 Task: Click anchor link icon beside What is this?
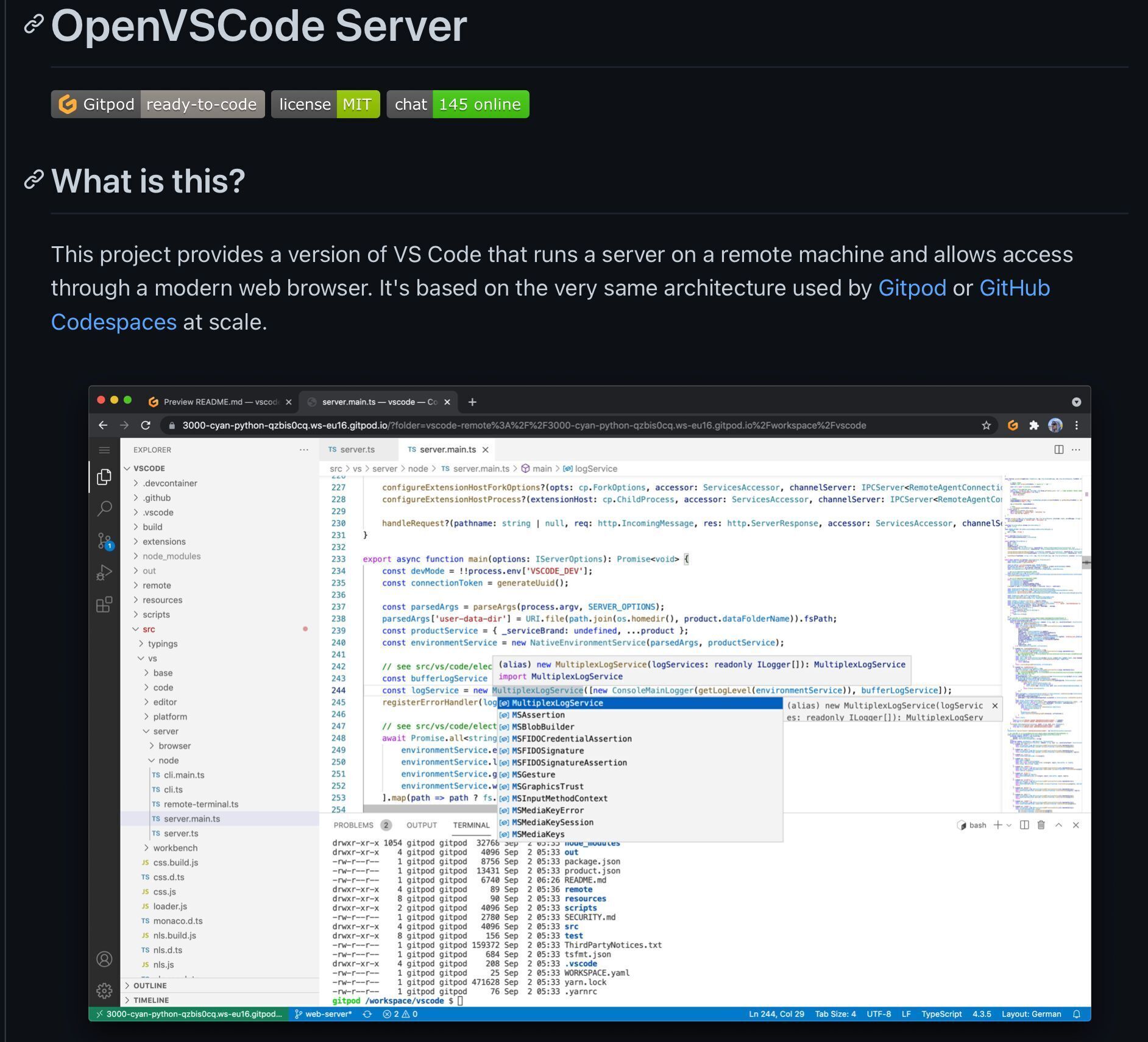pos(34,180)
